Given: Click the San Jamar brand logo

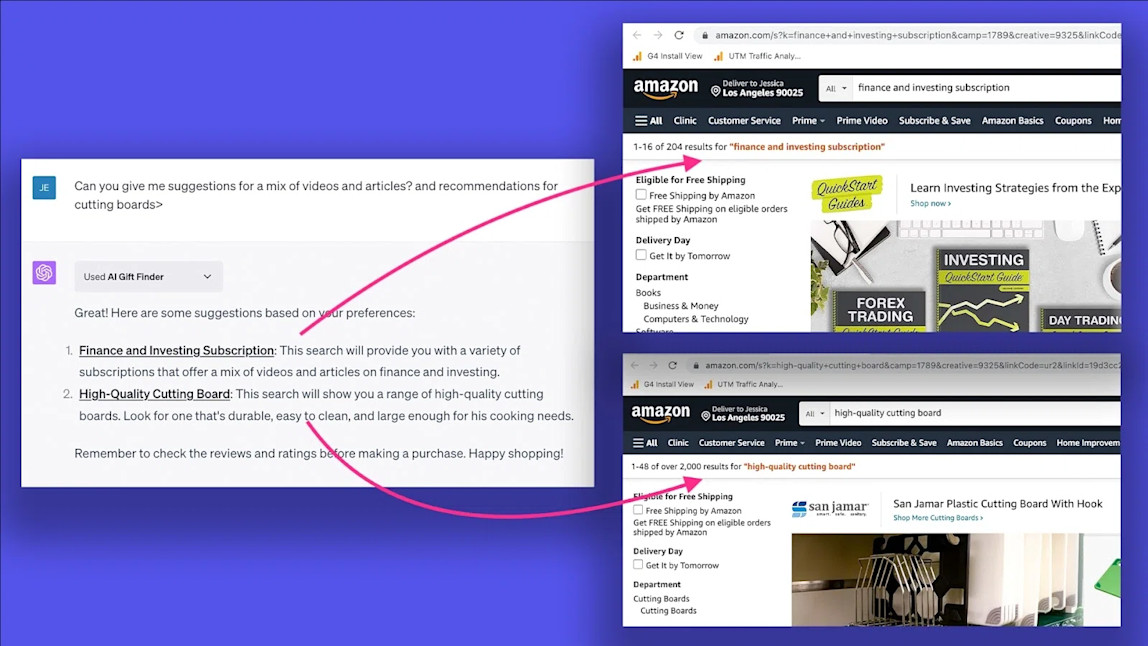Looking at the screenshot, I should (x=830, y=508).
